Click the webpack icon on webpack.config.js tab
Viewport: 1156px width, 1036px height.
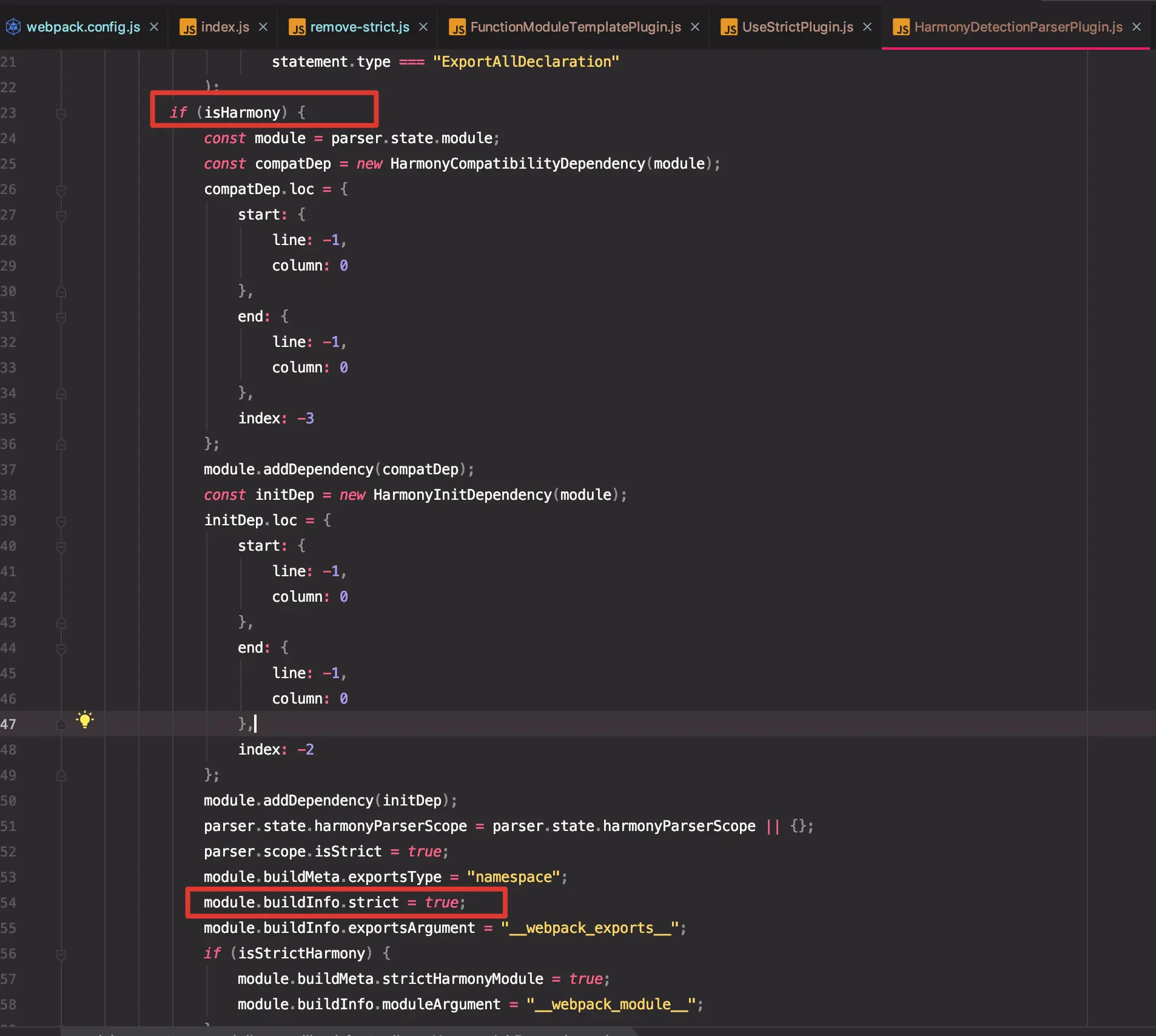(13, 27)
